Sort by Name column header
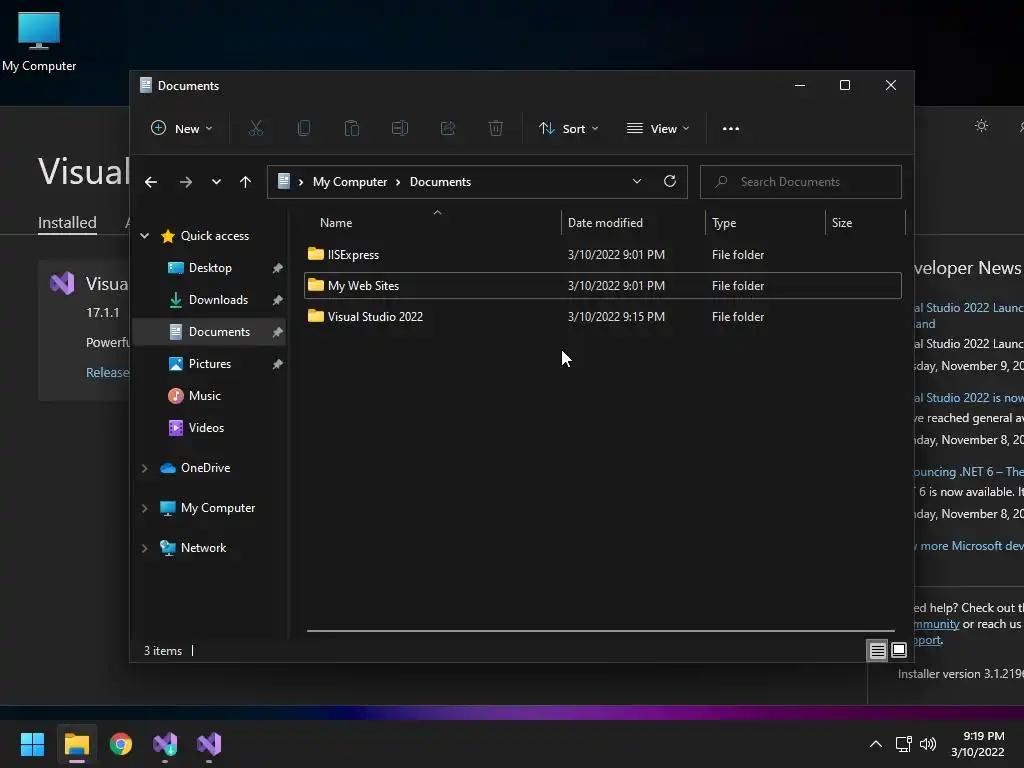 click(336, 223)
